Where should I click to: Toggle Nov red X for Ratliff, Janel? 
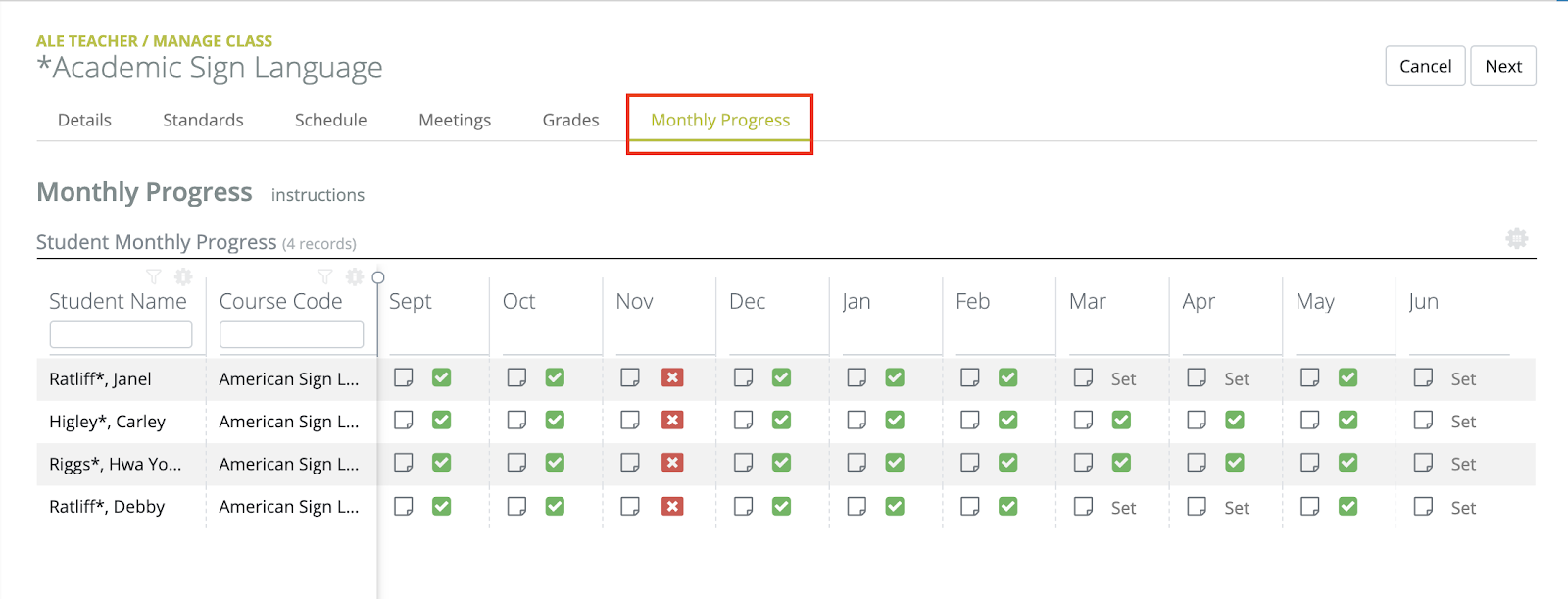coord(672,377)
